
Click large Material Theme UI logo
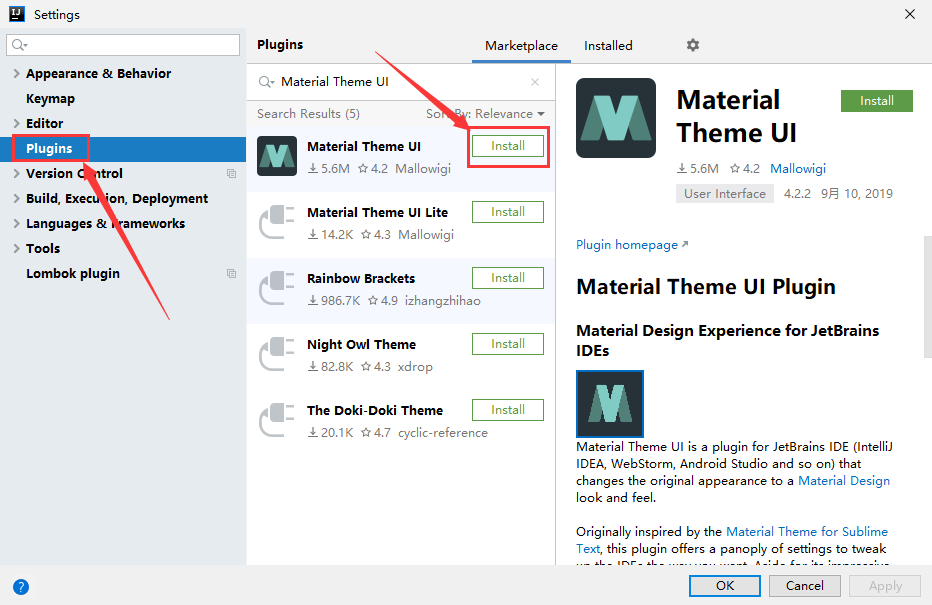[x=616, y=118]
